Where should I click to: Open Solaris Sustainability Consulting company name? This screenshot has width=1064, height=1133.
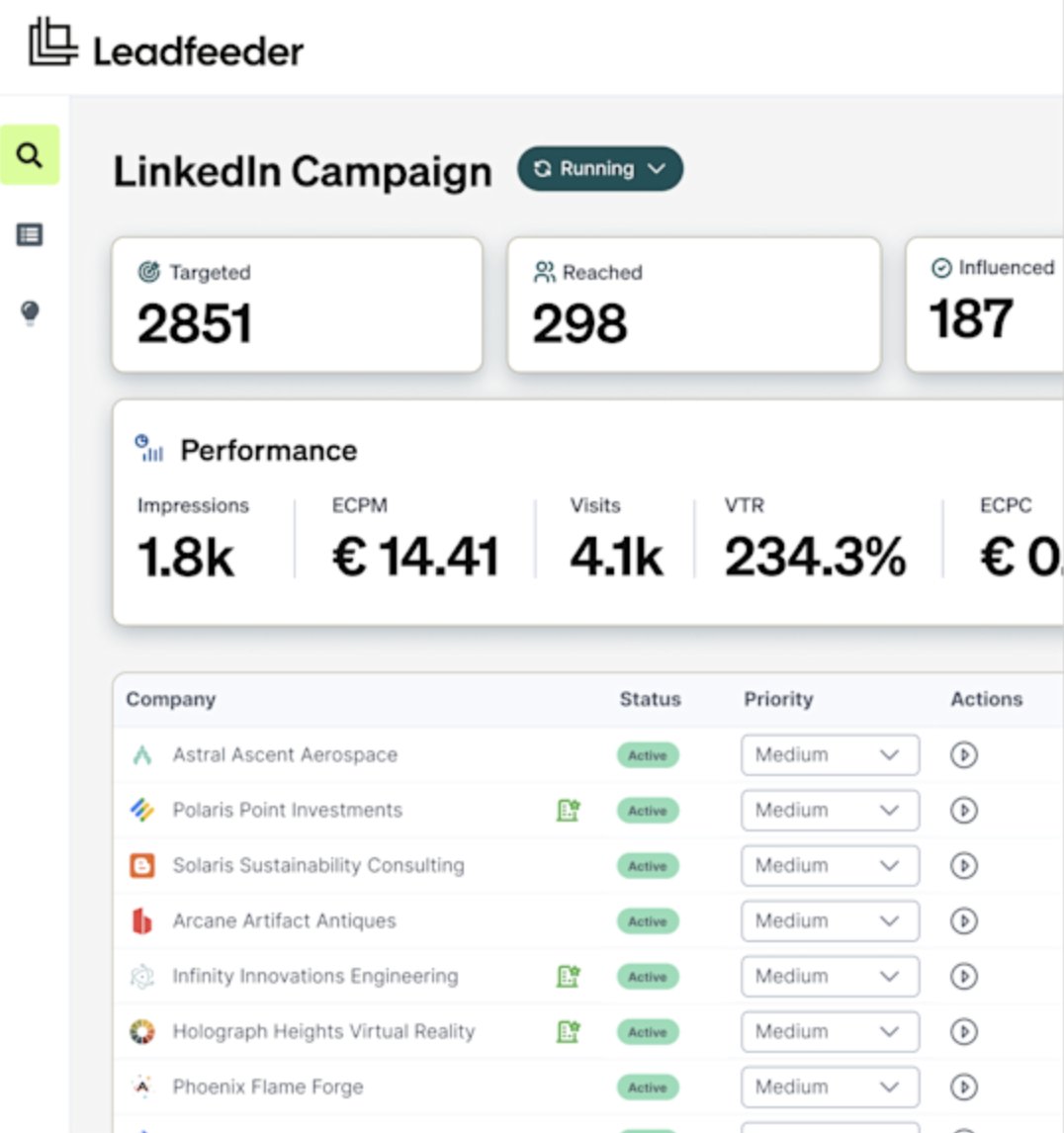click(x=318, y=866)
